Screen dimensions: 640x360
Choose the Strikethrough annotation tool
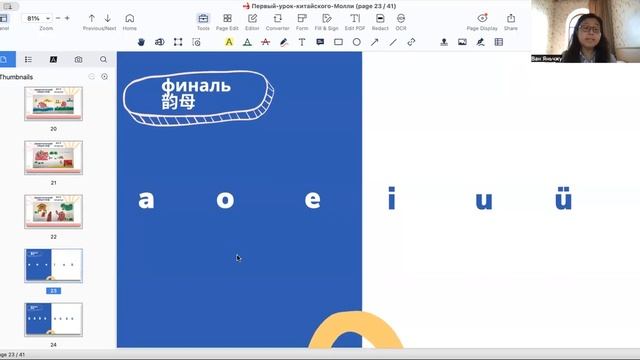pos(266,42)
